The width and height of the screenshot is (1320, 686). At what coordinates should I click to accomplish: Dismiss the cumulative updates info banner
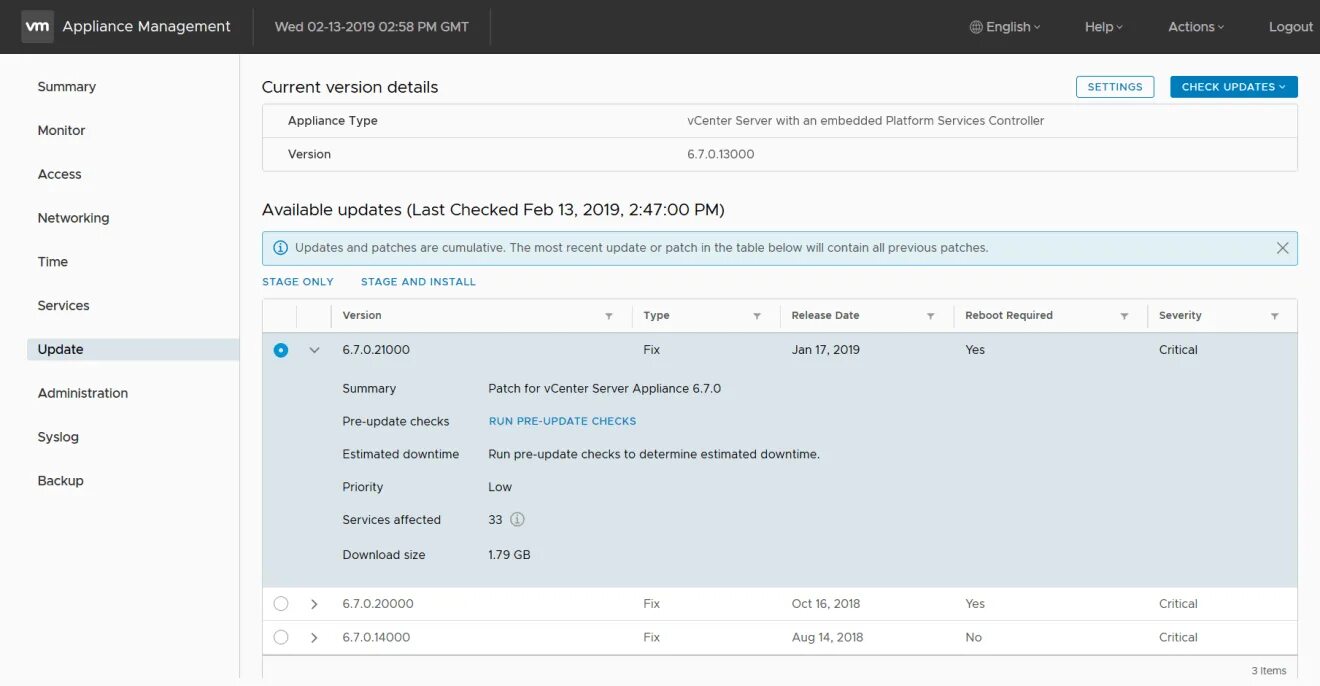tap(1282, 248)
